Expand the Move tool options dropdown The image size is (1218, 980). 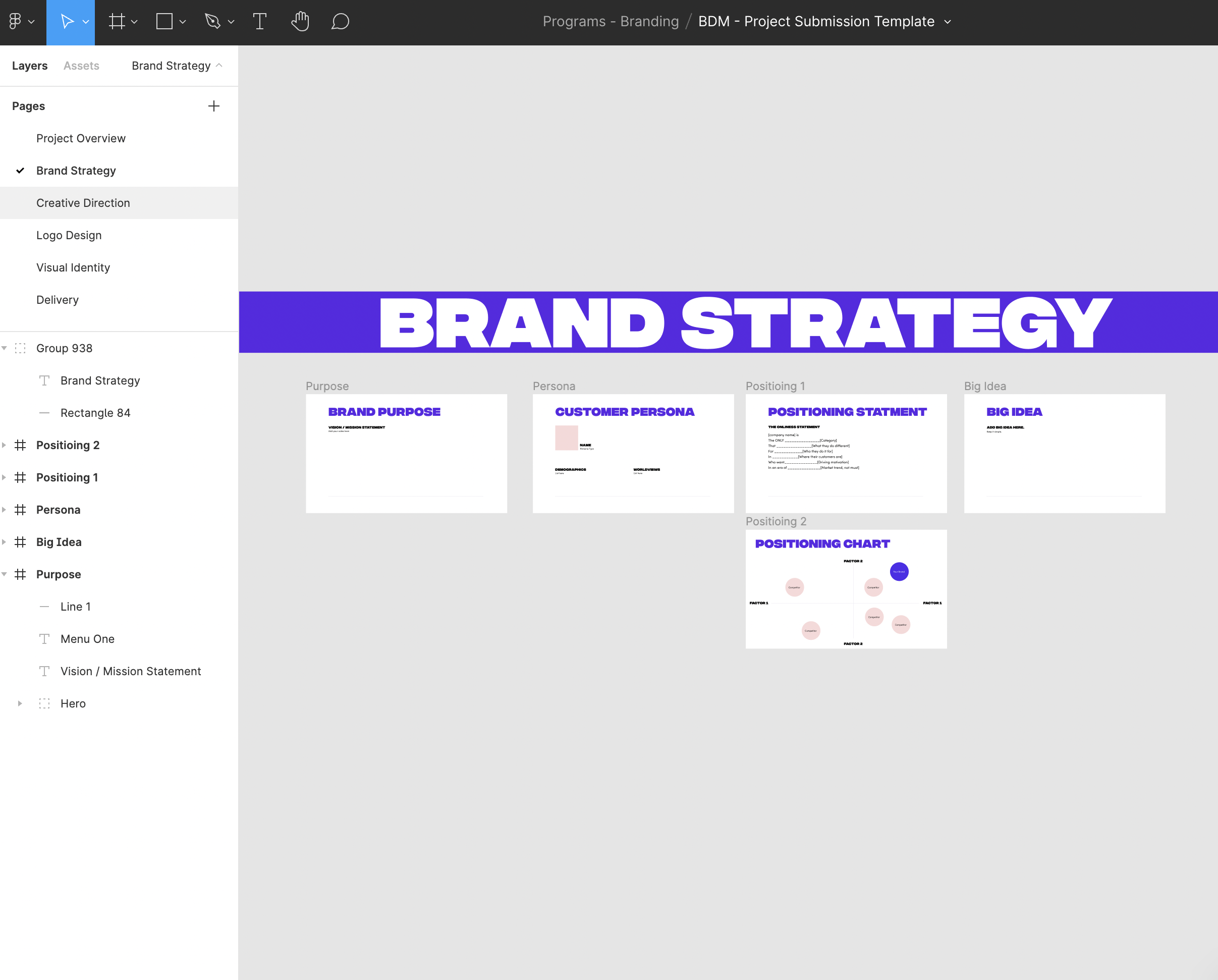[86, 22]
